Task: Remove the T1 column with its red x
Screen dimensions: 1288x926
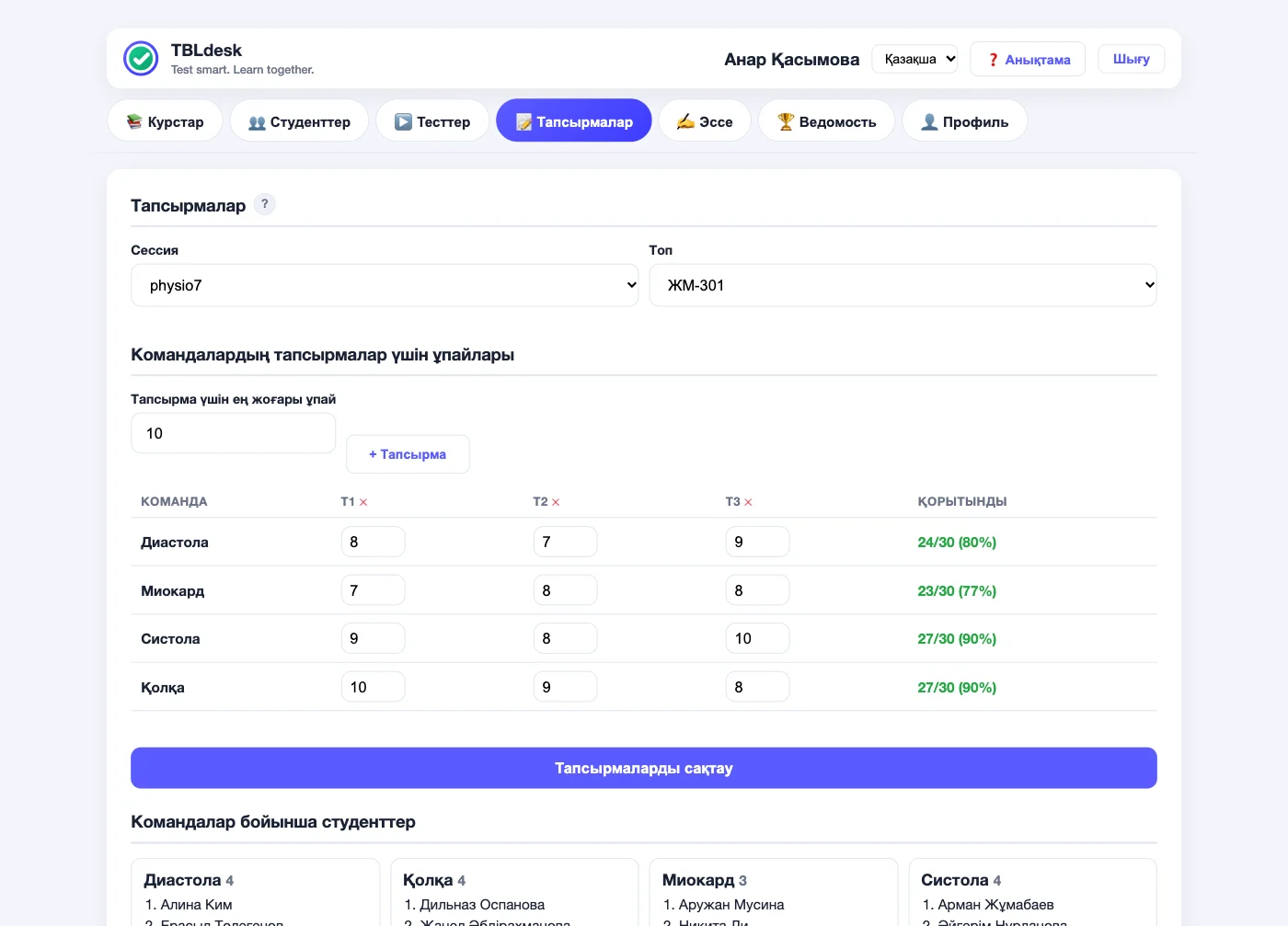Action: pos(363,502)
